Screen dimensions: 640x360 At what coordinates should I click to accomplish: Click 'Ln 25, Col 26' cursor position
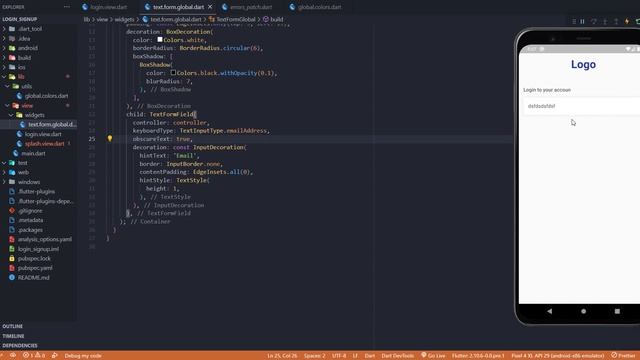click(x=282, y=356)
